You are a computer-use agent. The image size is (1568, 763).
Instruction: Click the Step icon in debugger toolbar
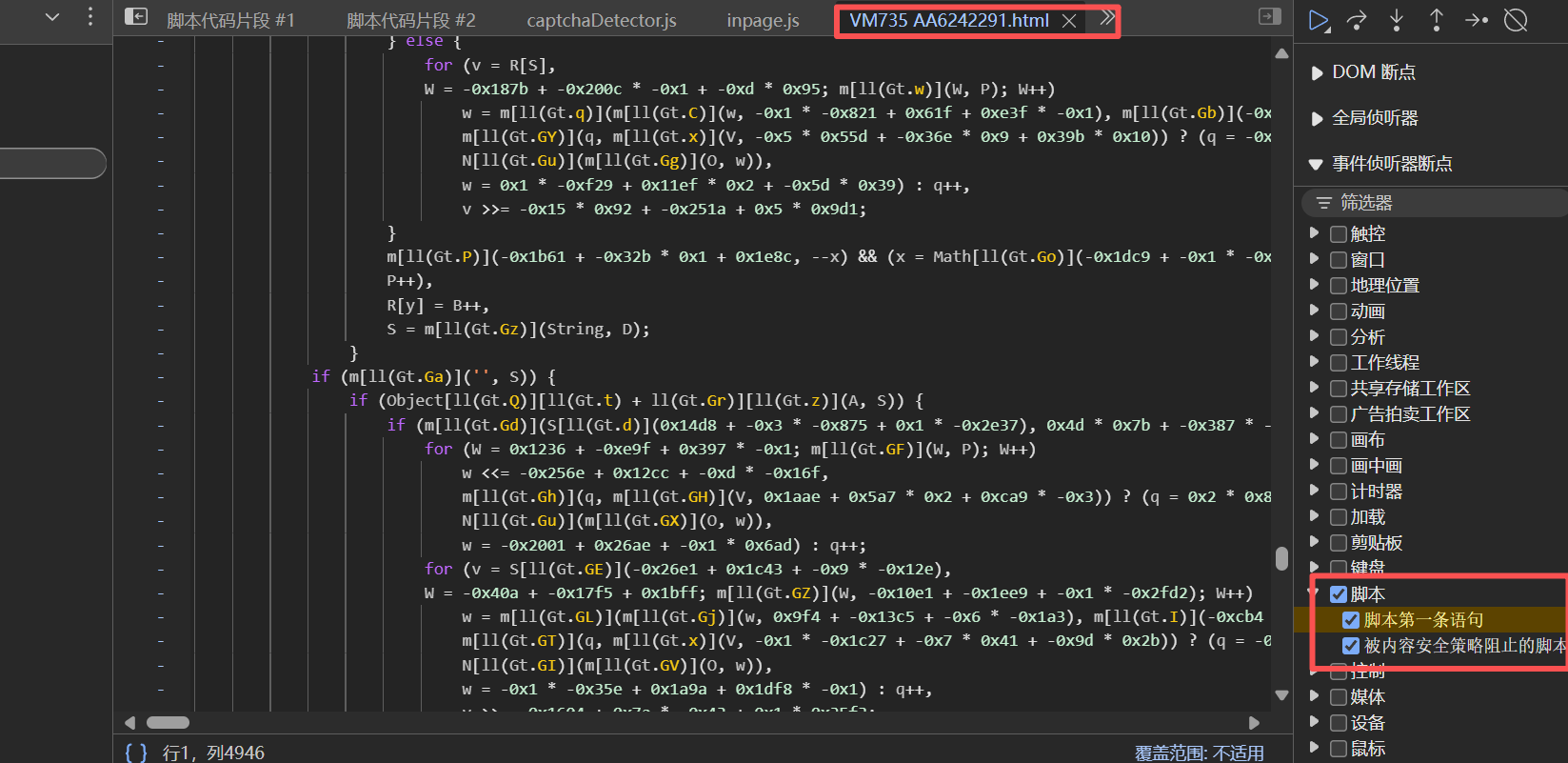1476,20
